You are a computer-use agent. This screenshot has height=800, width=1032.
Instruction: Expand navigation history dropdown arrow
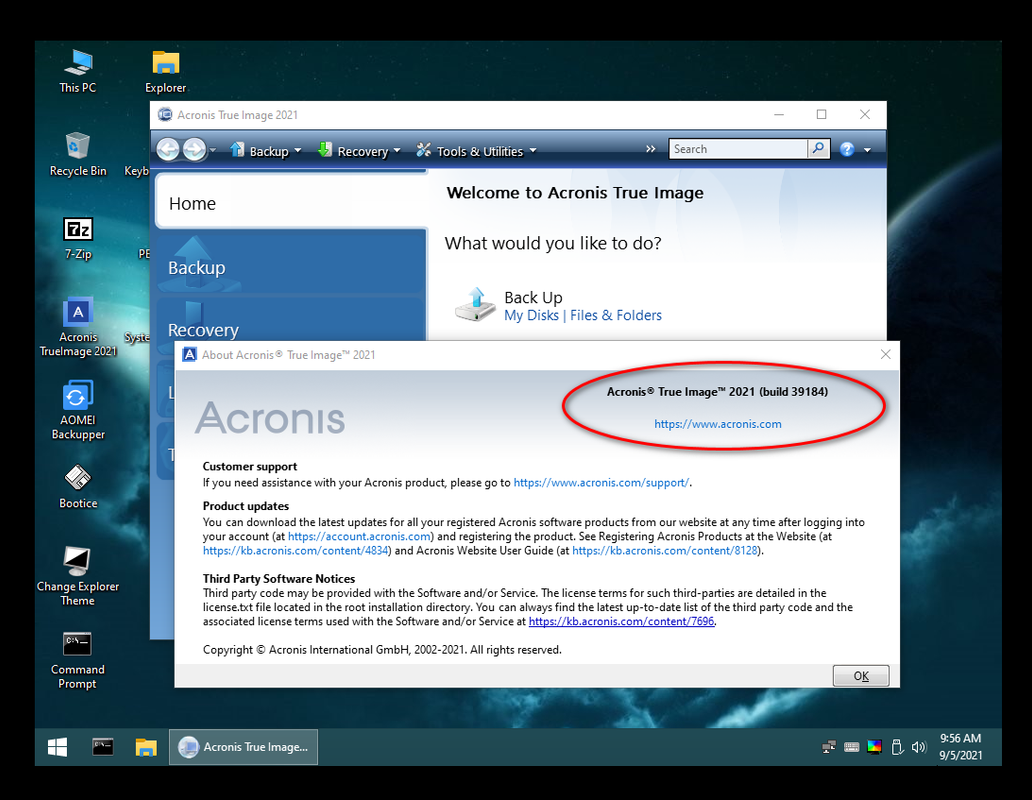pos(213,151)
